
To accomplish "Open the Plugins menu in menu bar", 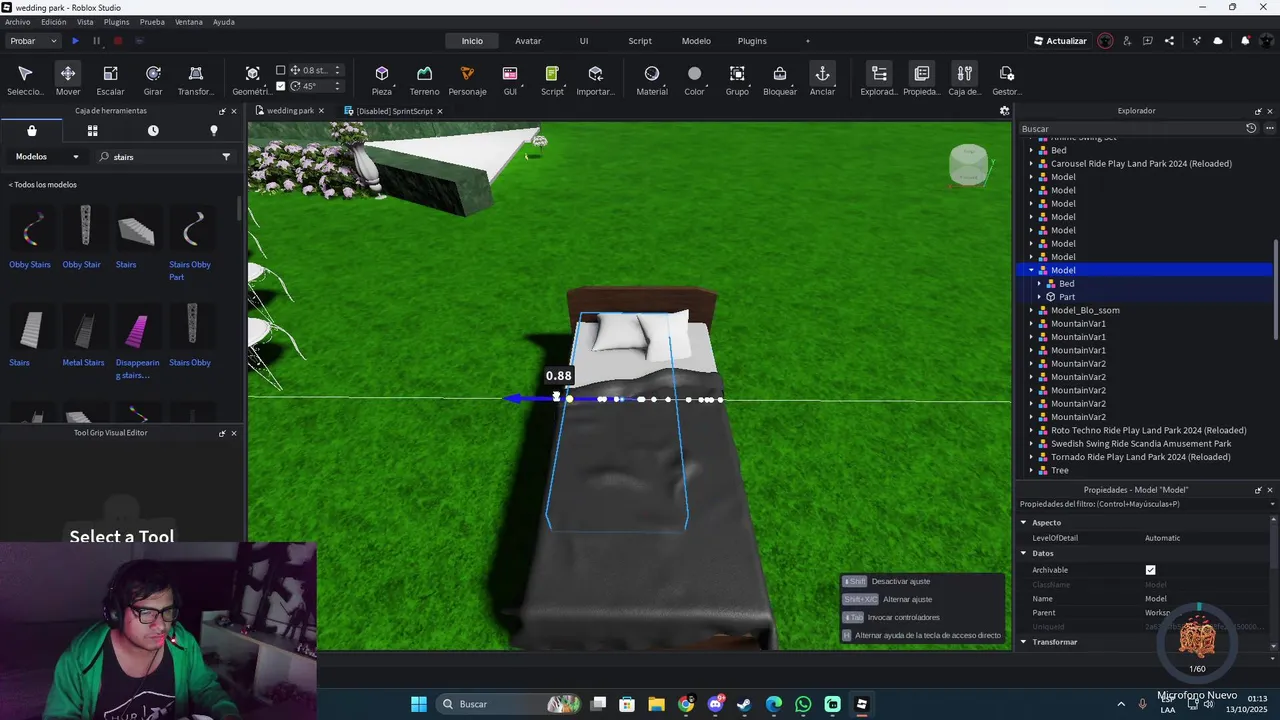I will 117,22.
